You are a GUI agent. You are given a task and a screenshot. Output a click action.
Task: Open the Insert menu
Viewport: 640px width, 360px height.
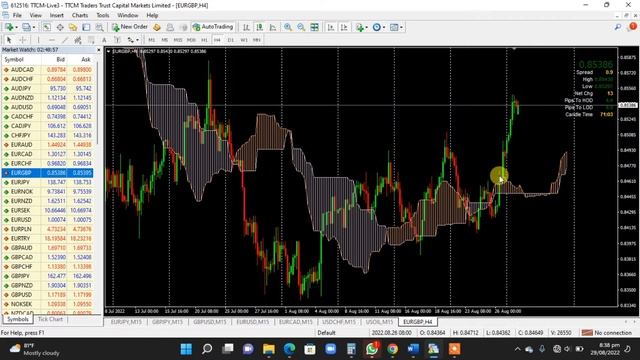click(57, 15)
